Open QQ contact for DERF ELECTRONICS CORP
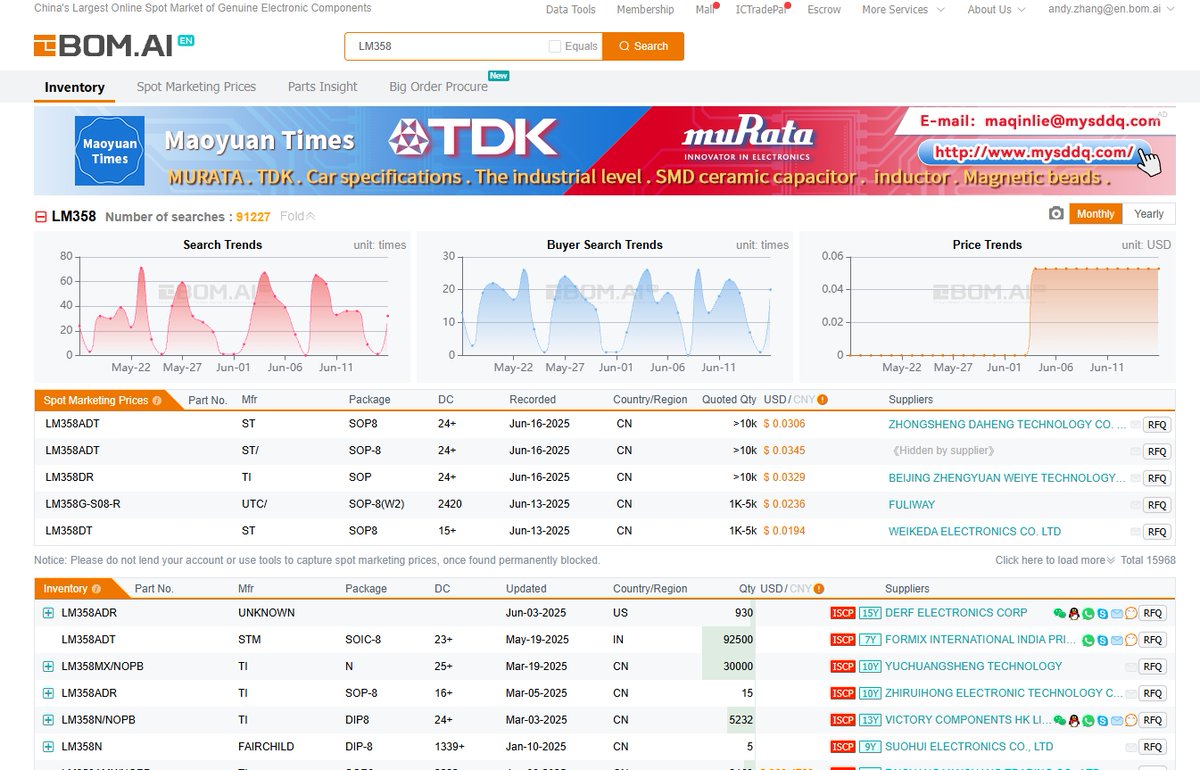The height and width of the screenshot is (770, 1200). (x=1074, y=613)
